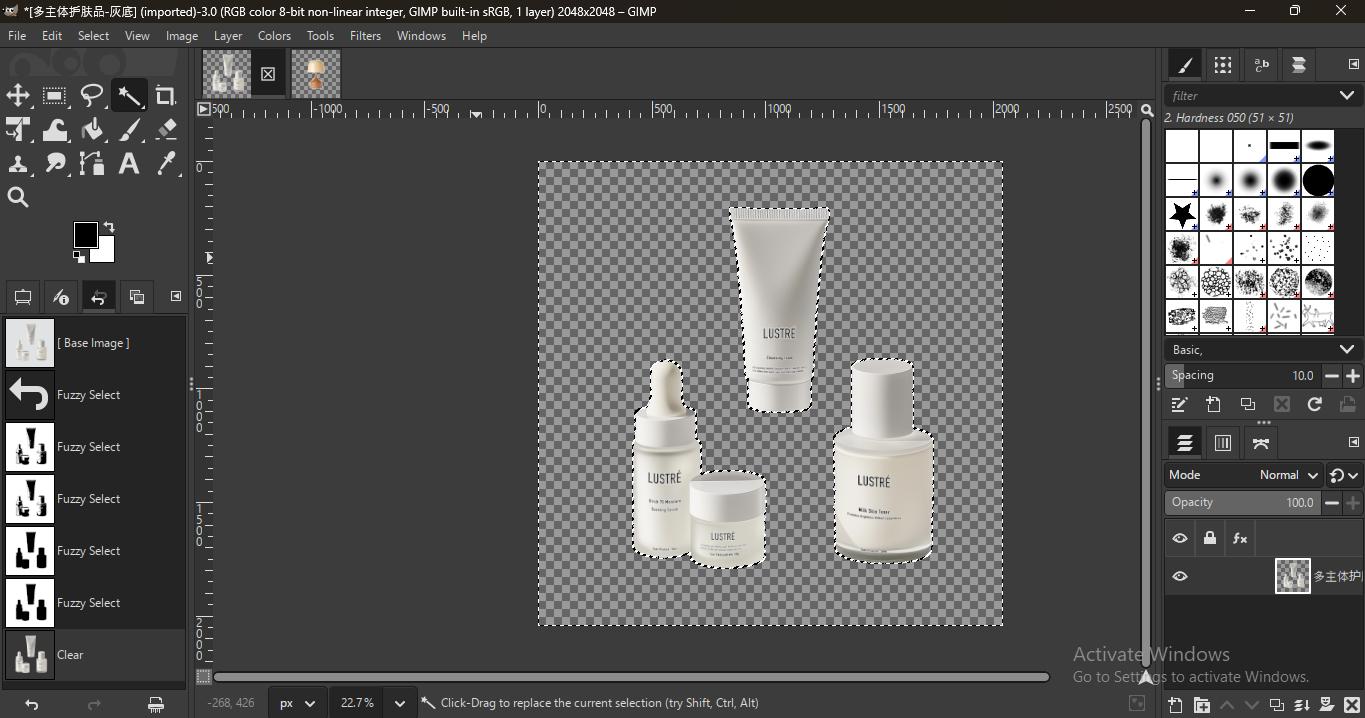Open the Layer menu

coord(228,36)
